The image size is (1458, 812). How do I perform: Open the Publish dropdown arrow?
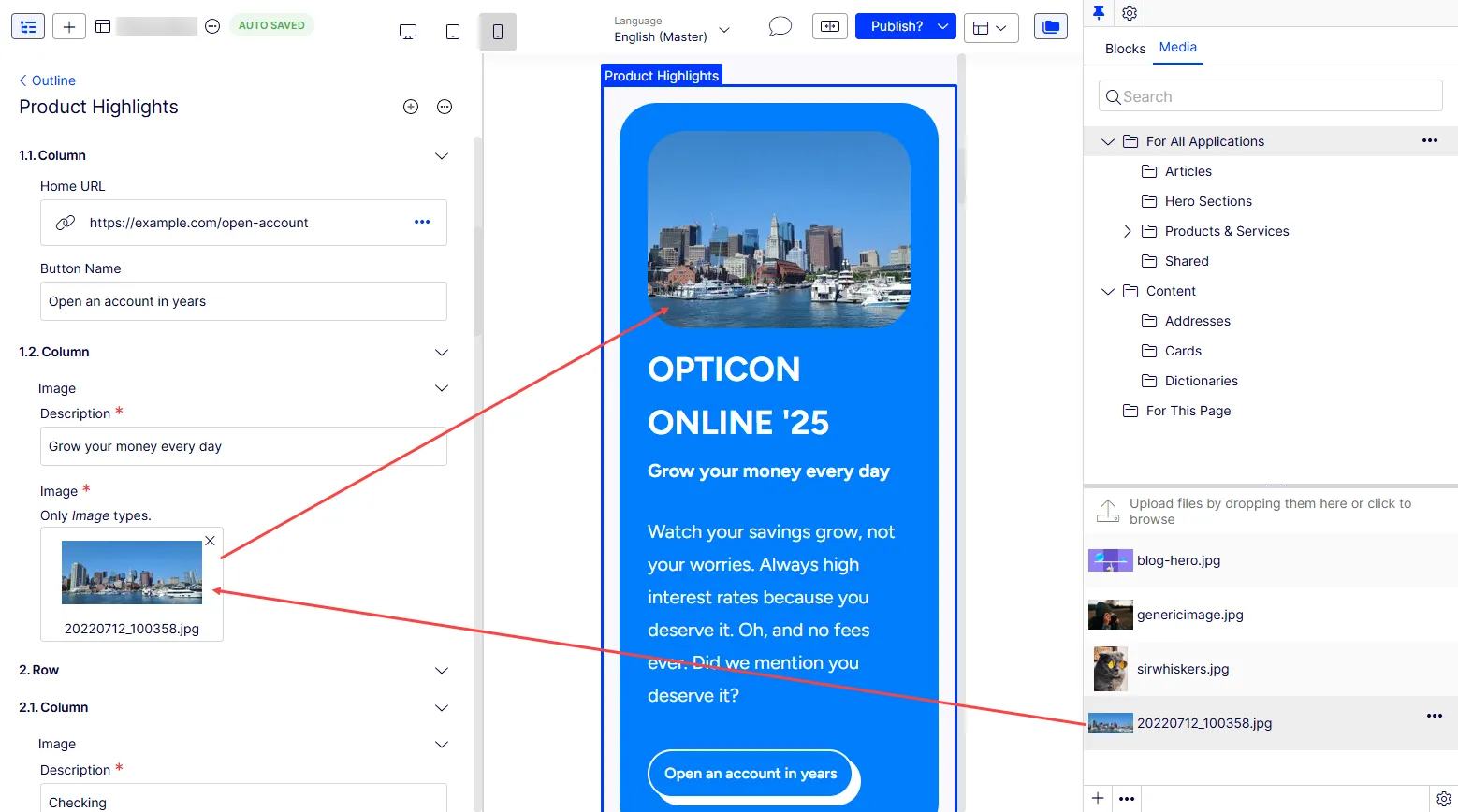click(943, 26)
